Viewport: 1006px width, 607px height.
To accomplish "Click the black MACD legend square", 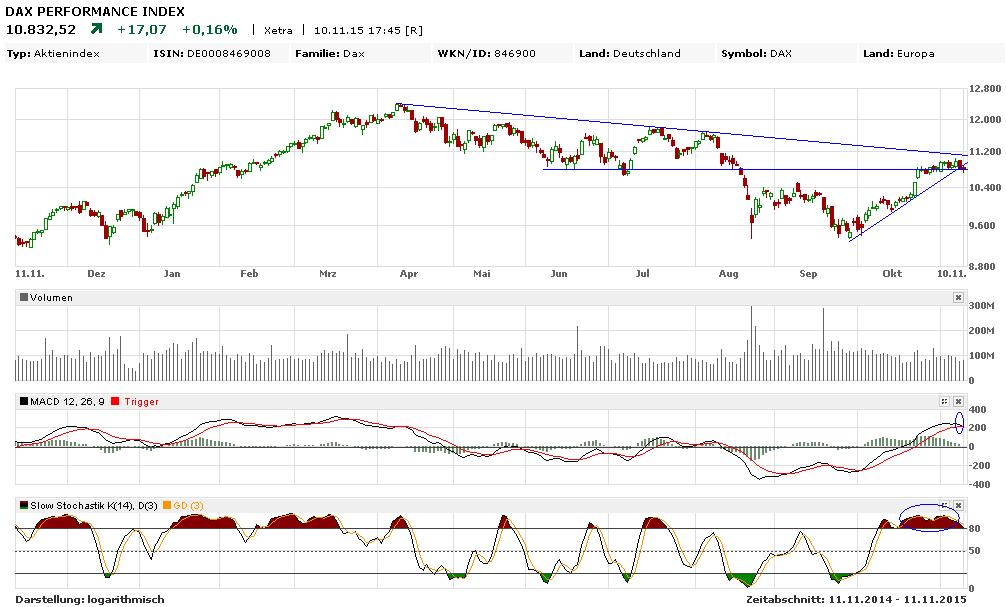I will click(x=24, y=401).
